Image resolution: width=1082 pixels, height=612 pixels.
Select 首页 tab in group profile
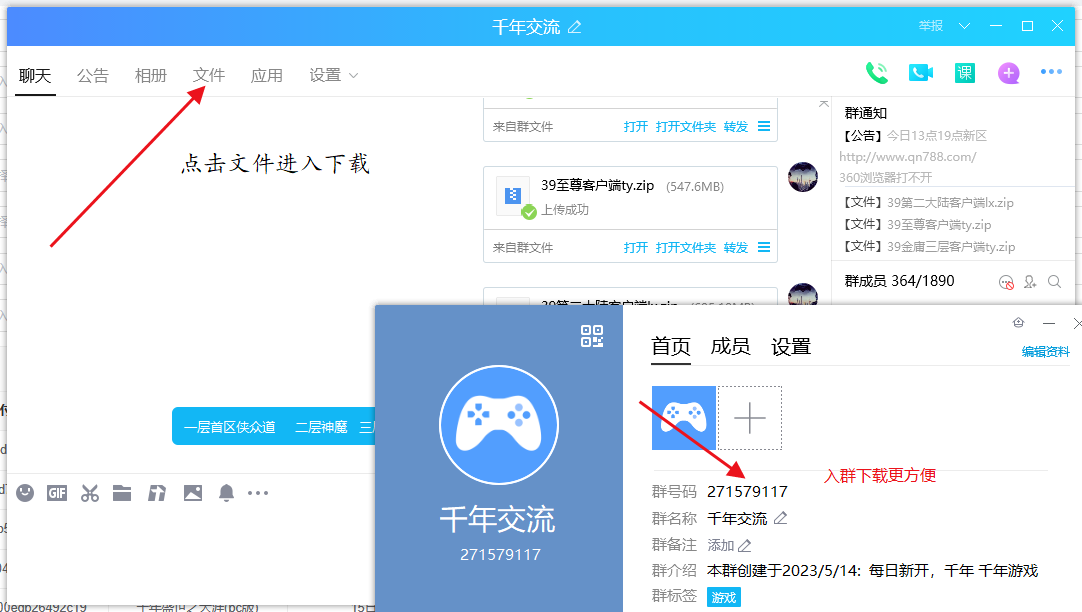click(x=671, y=346)
